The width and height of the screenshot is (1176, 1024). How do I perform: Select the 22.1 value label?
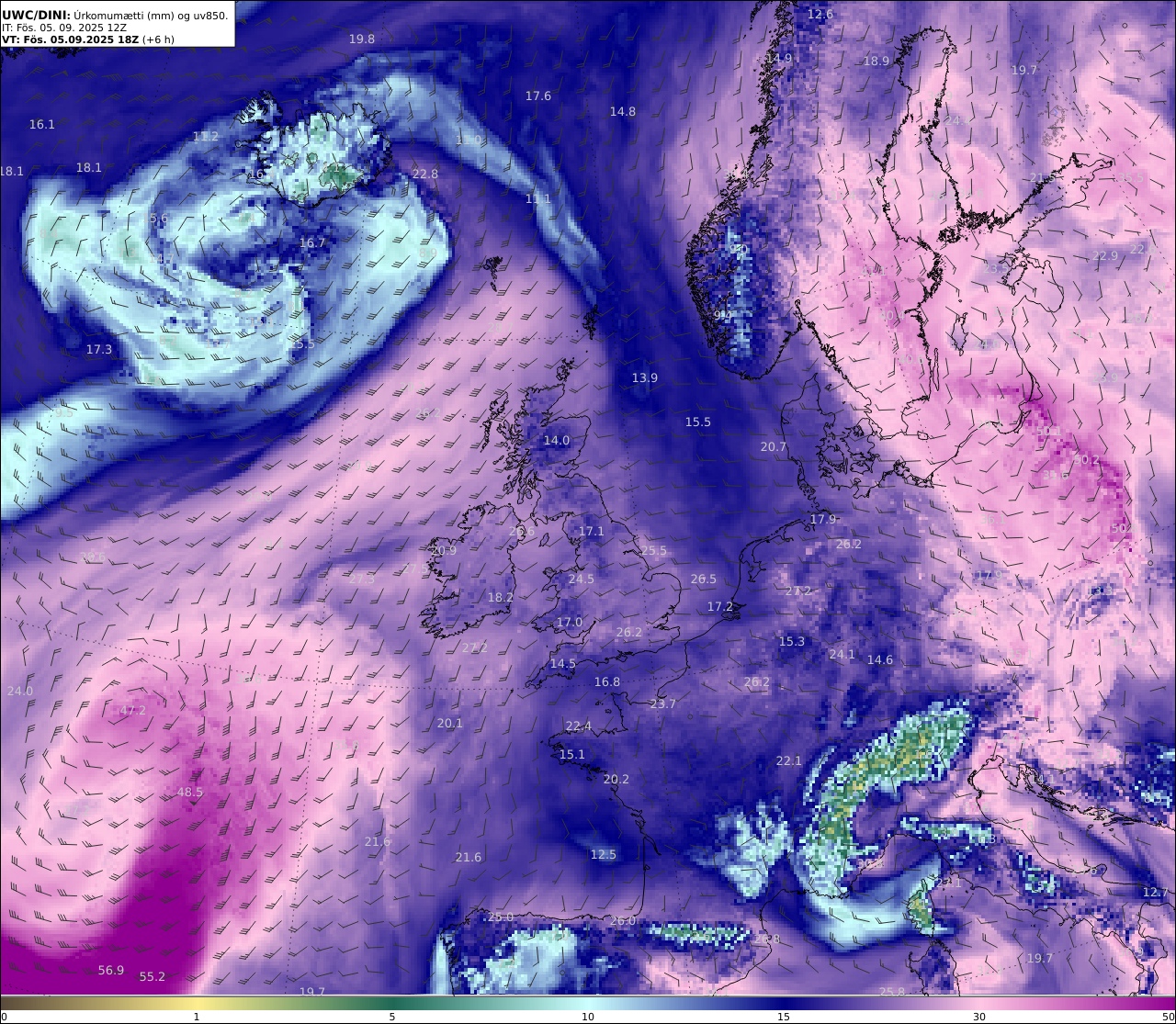(x=789, y=761)
